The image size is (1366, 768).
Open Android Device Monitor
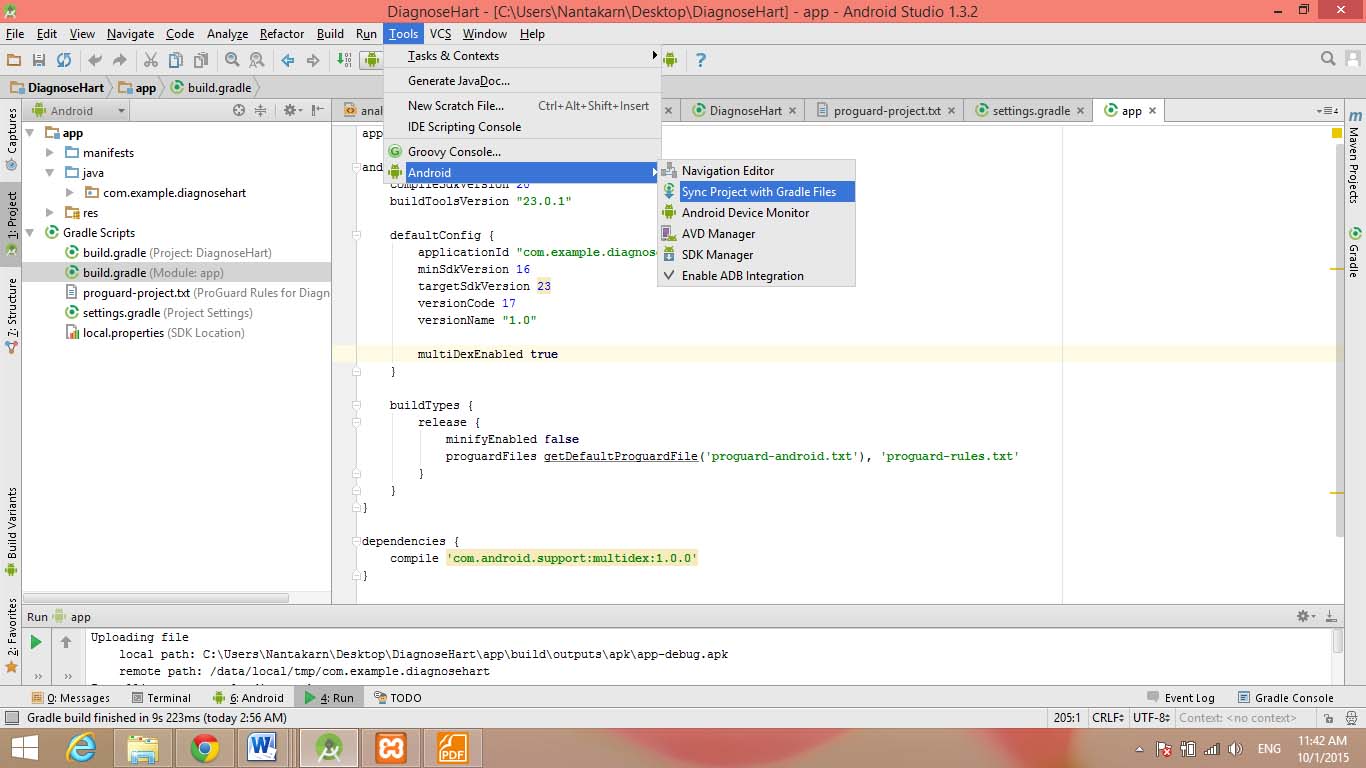756,213
